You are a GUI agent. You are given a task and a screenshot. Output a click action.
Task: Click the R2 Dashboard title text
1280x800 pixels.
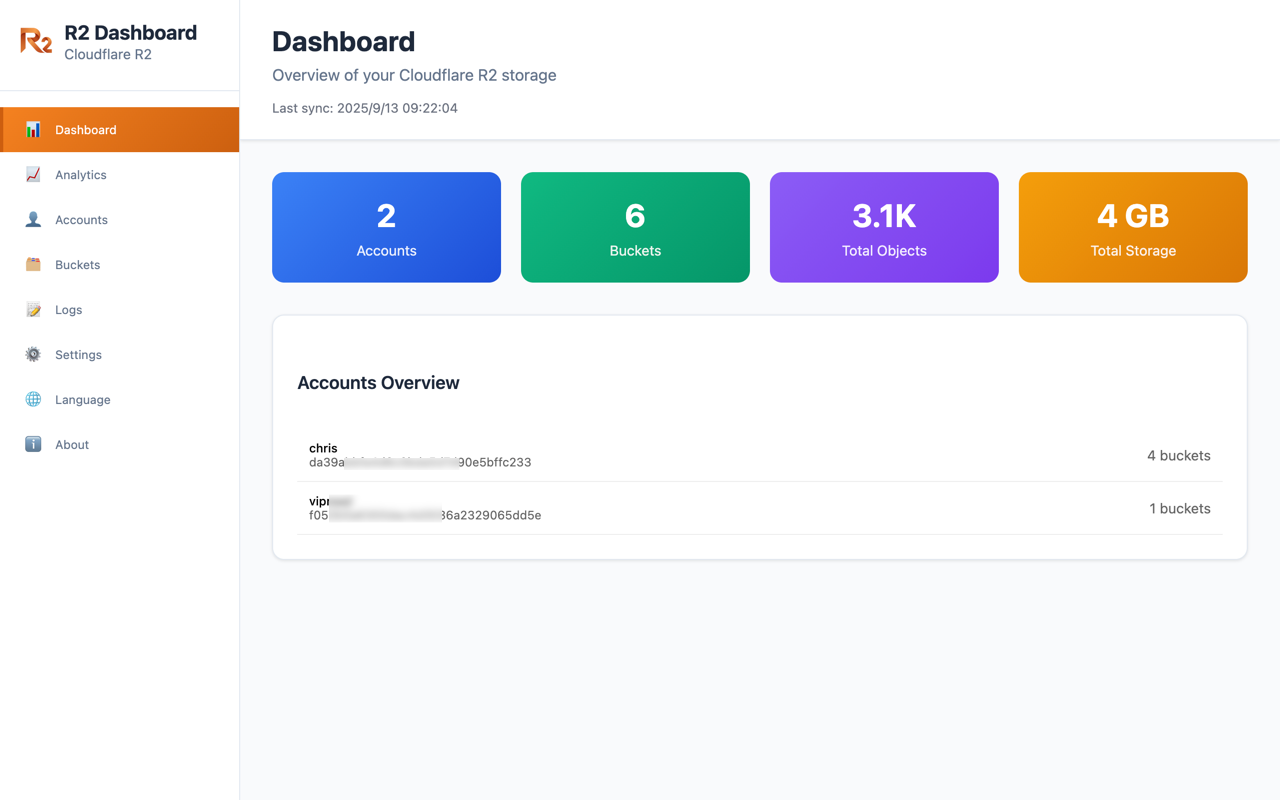tap(130, 33)
